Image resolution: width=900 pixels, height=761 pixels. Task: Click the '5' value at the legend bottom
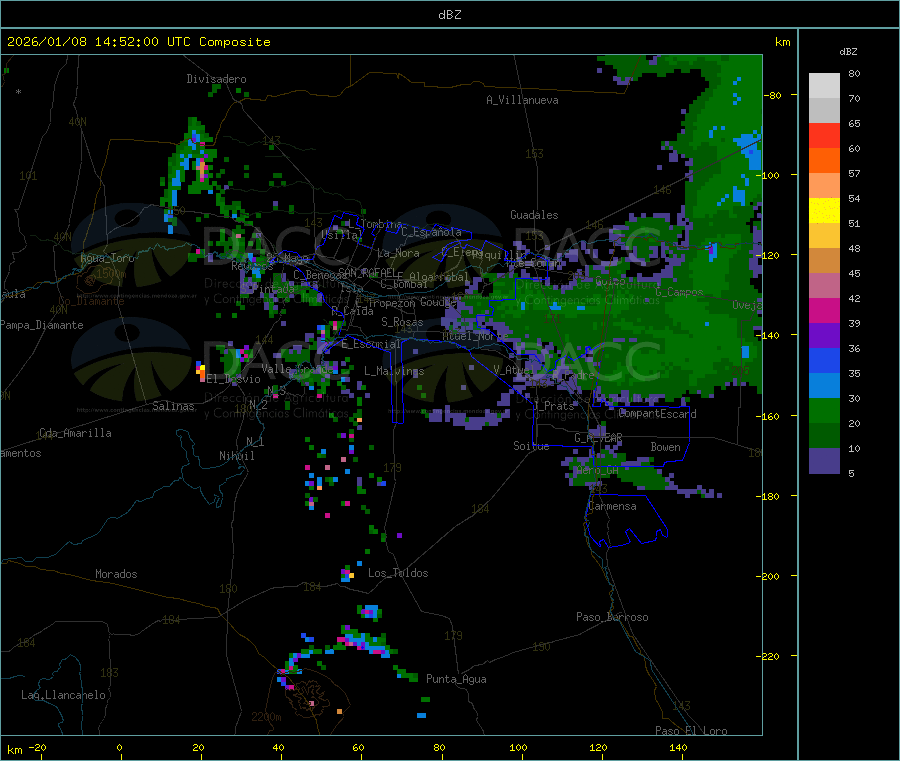coord(851,473)
